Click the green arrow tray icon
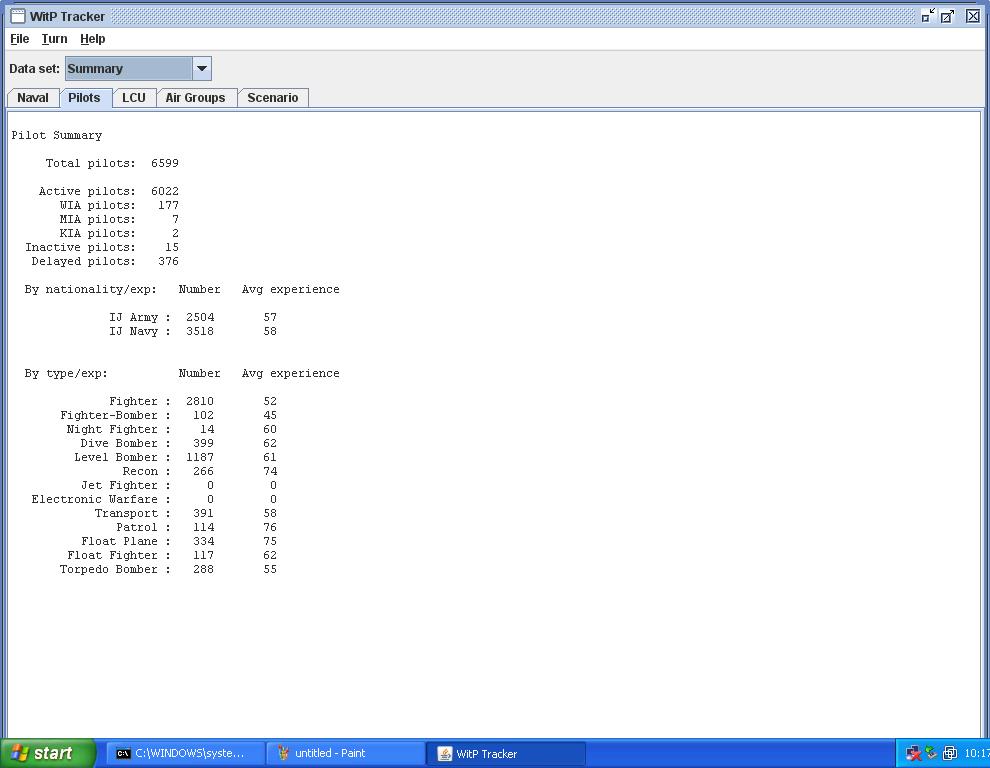Screen dimensions: 990x768 click(x=931, y=753)
